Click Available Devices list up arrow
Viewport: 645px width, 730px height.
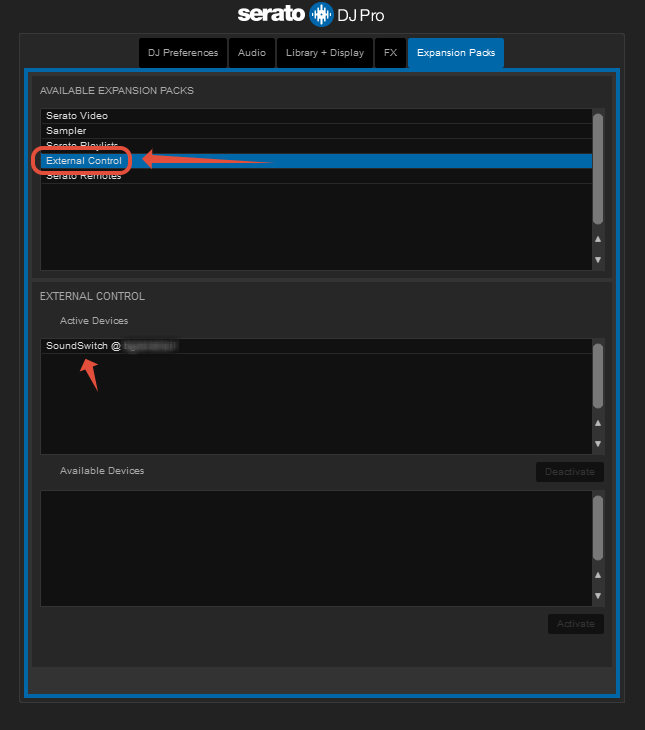coord(598,575)
